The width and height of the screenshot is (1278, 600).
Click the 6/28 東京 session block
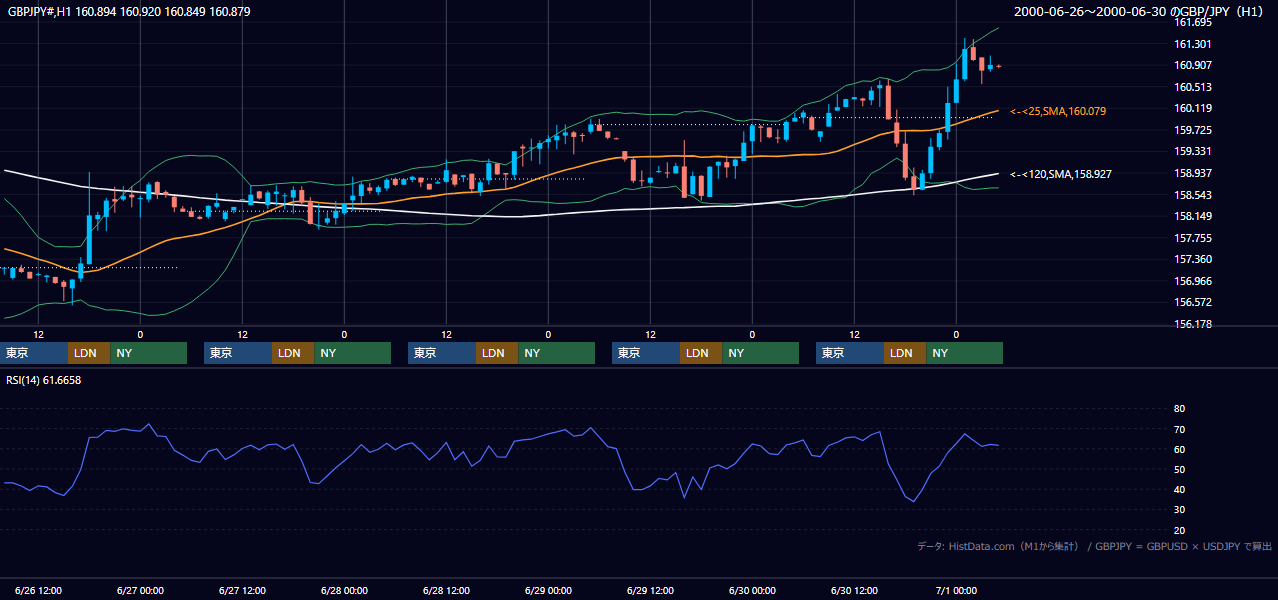441,353
